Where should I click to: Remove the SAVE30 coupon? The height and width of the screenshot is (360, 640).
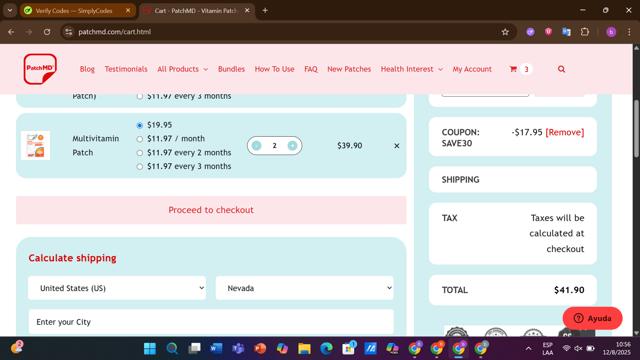(x=565, y=132)
